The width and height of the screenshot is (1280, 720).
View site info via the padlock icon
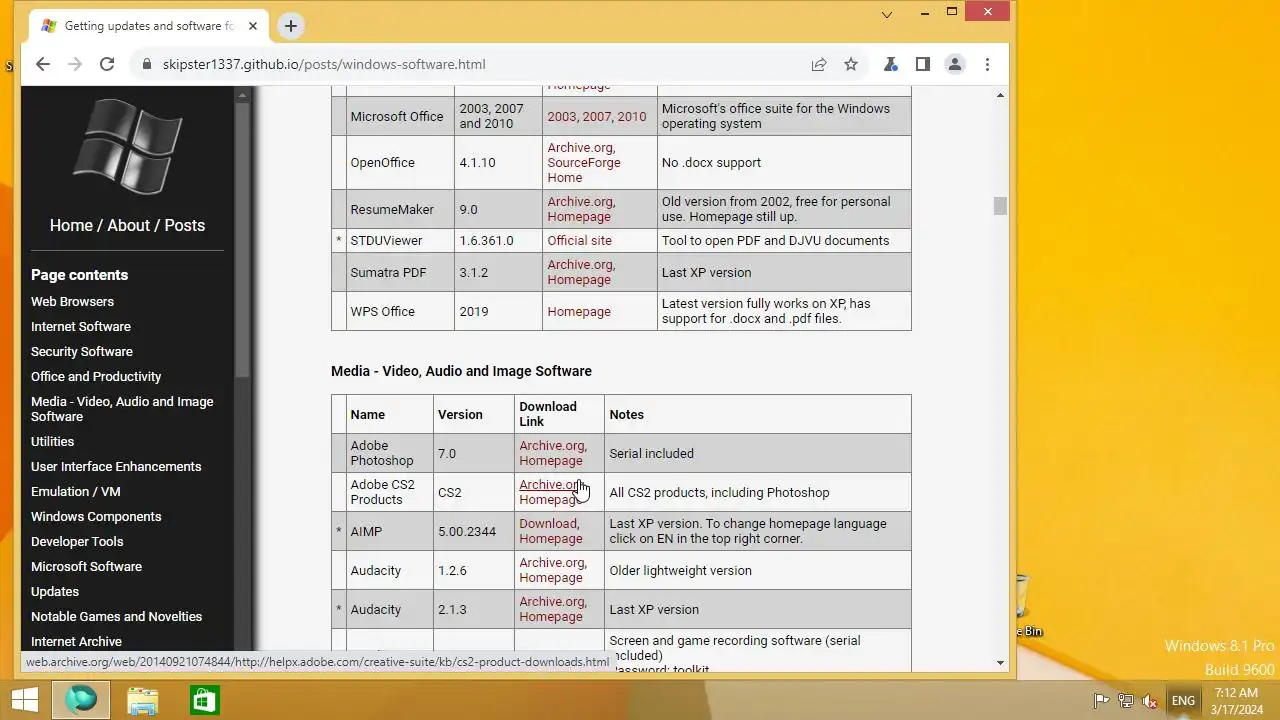click(x=147, y=64)
